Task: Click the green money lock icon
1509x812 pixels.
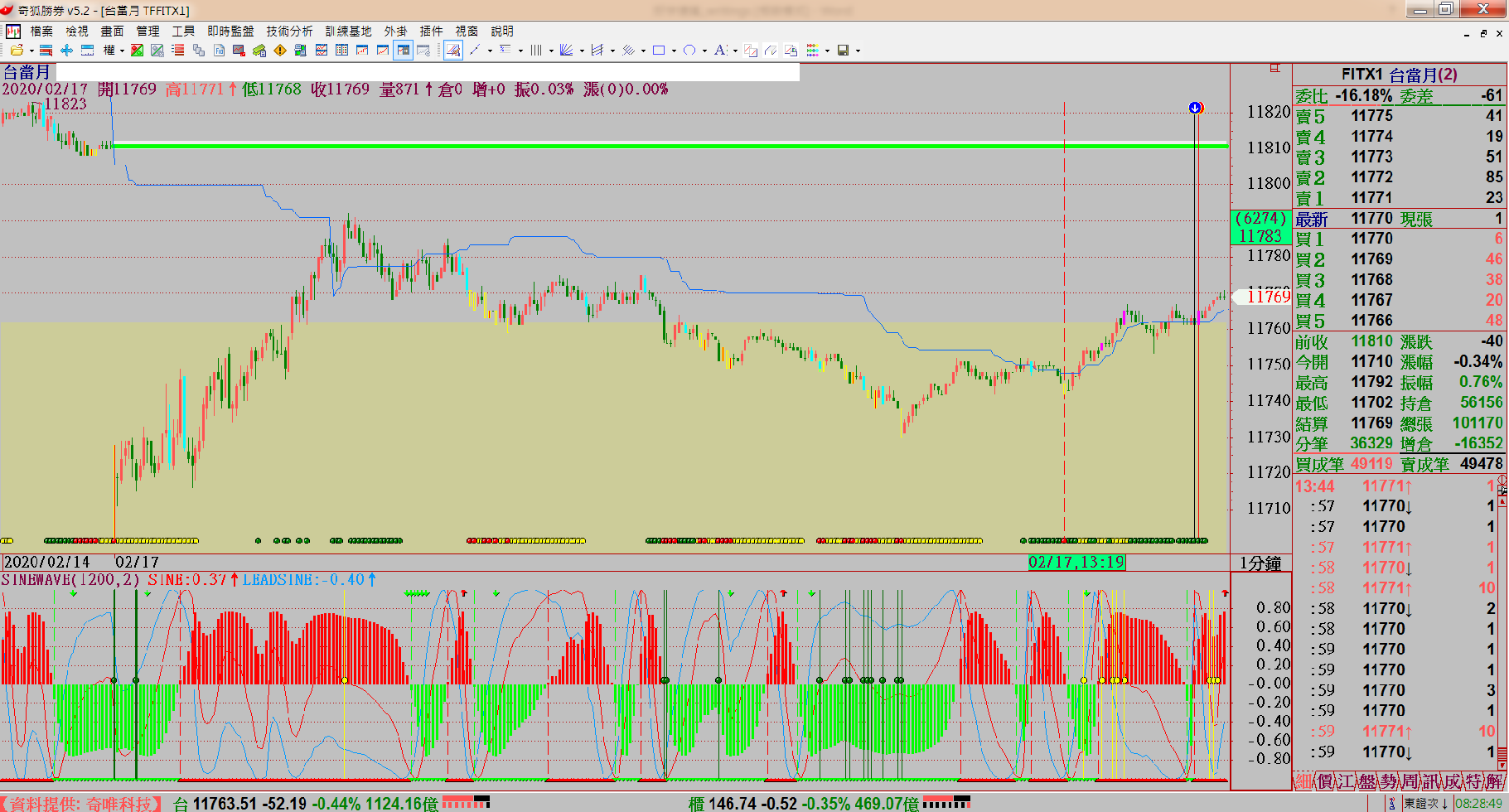Action: click(259, 51)
